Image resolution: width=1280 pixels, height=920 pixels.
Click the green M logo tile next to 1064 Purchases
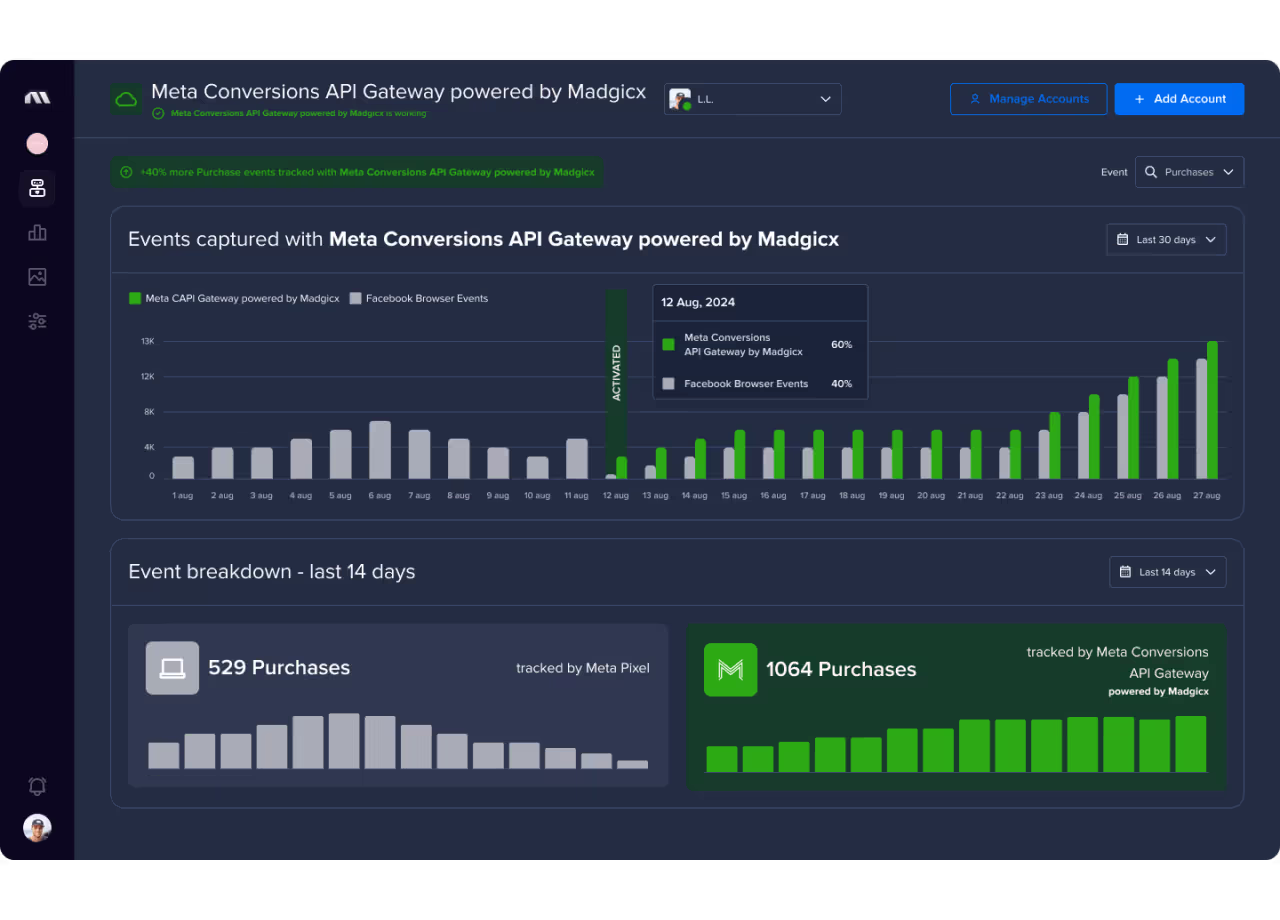[730, 670]
